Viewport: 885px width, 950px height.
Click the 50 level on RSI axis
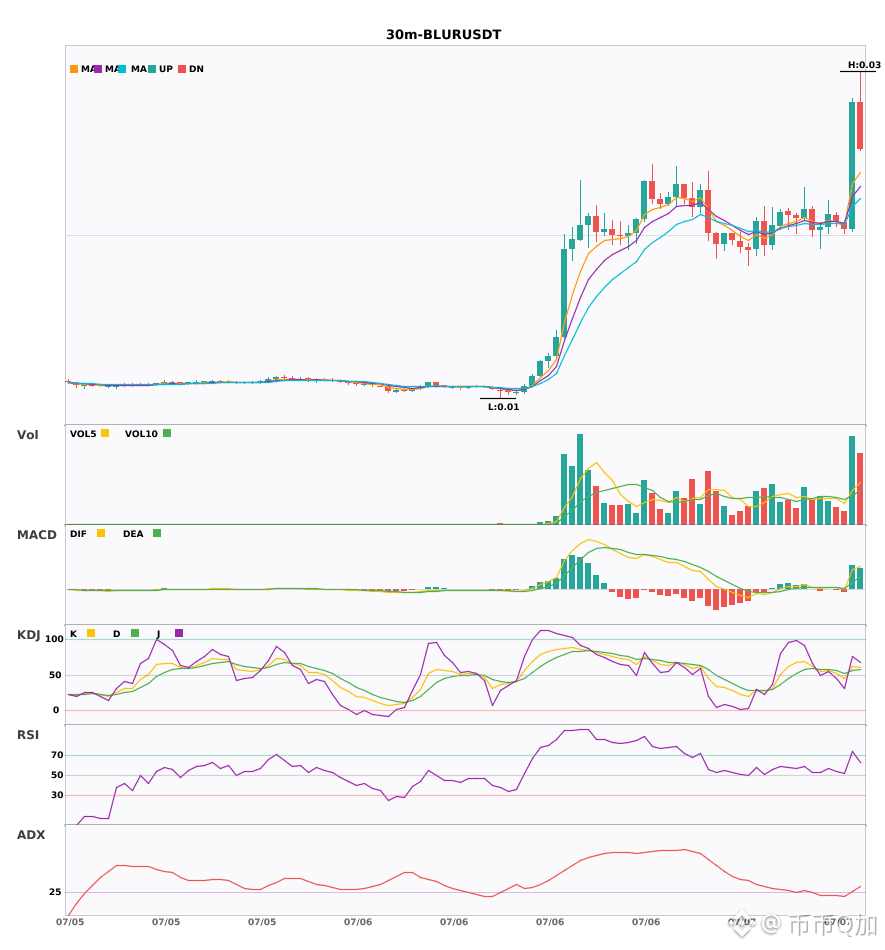(x=57, y=775)
